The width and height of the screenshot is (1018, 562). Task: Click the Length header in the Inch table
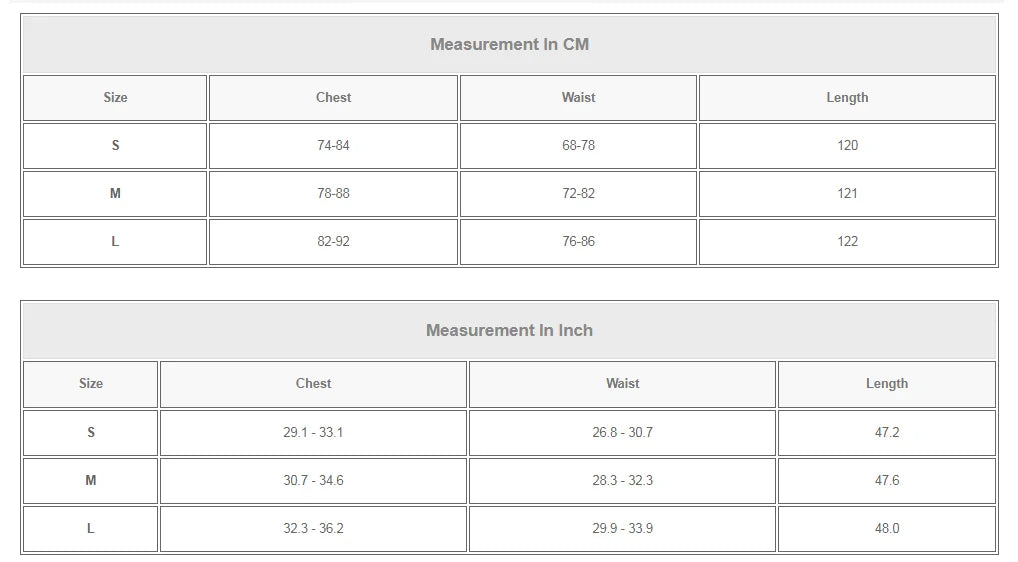887,383
